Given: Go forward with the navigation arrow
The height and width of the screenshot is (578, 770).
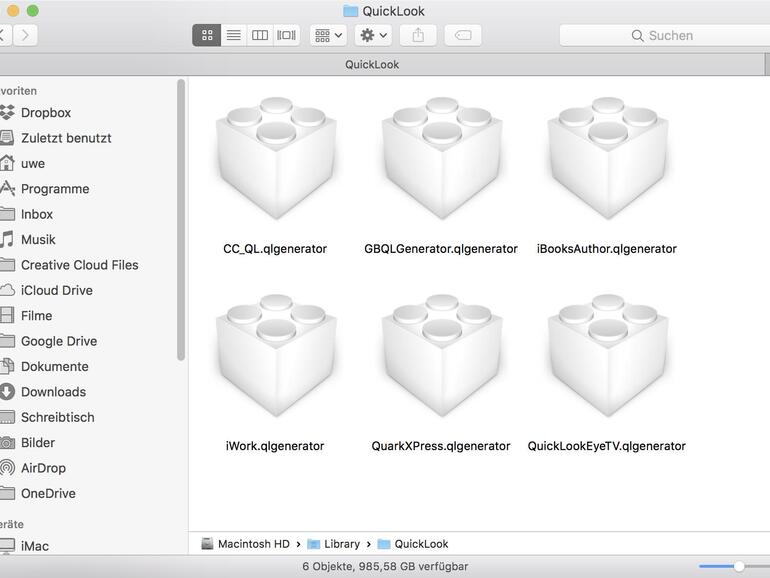Looking at the screenshot, I should pos(25,35).
